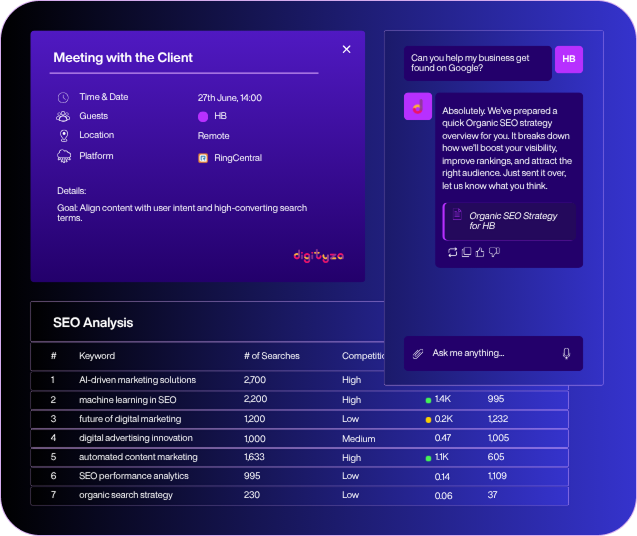
Task: Click the HB user avatar badge in chat
Action: pyautogui.click(x=568, y=59)
